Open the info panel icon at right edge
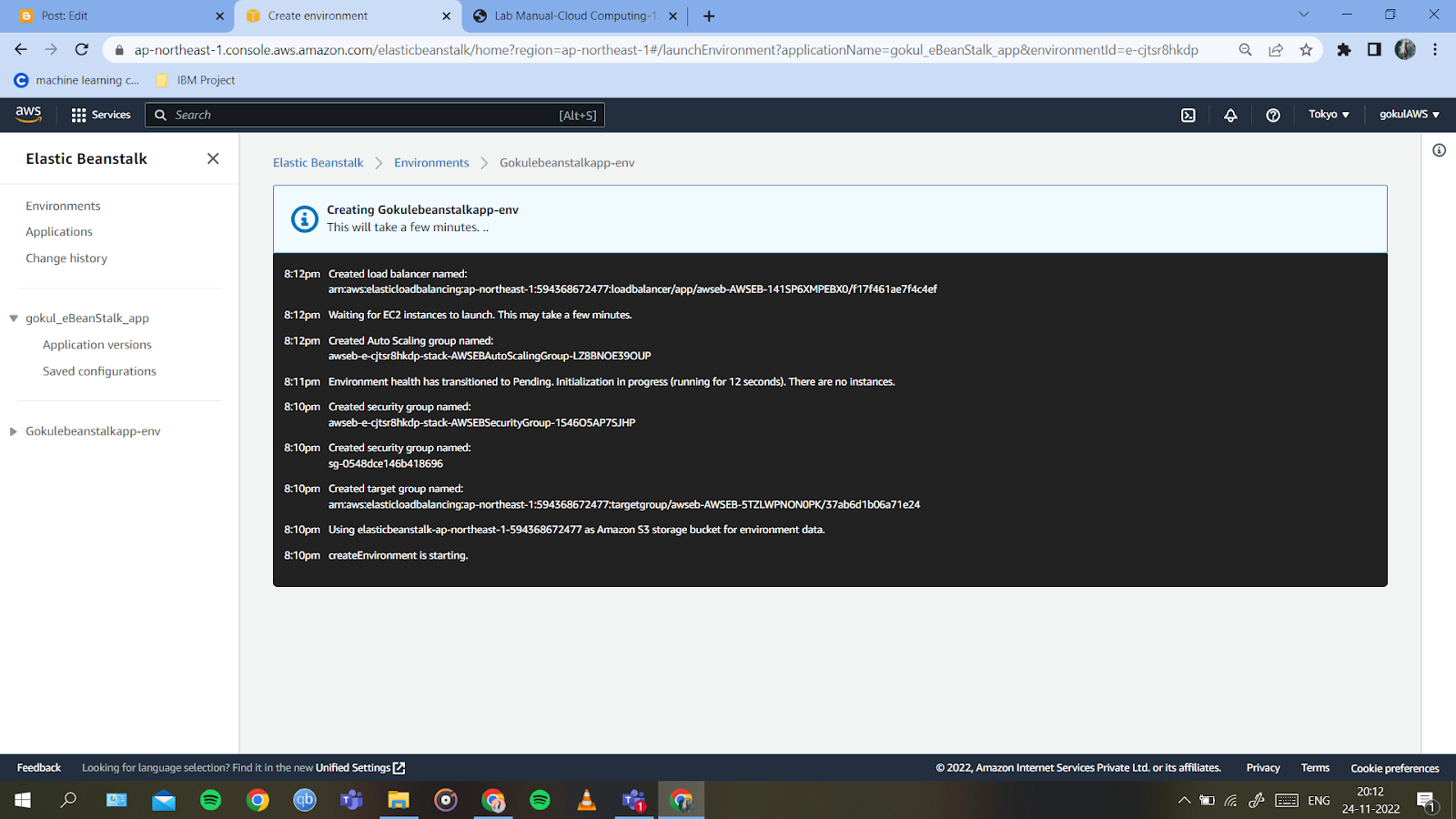 click(x=1439, y=150)
